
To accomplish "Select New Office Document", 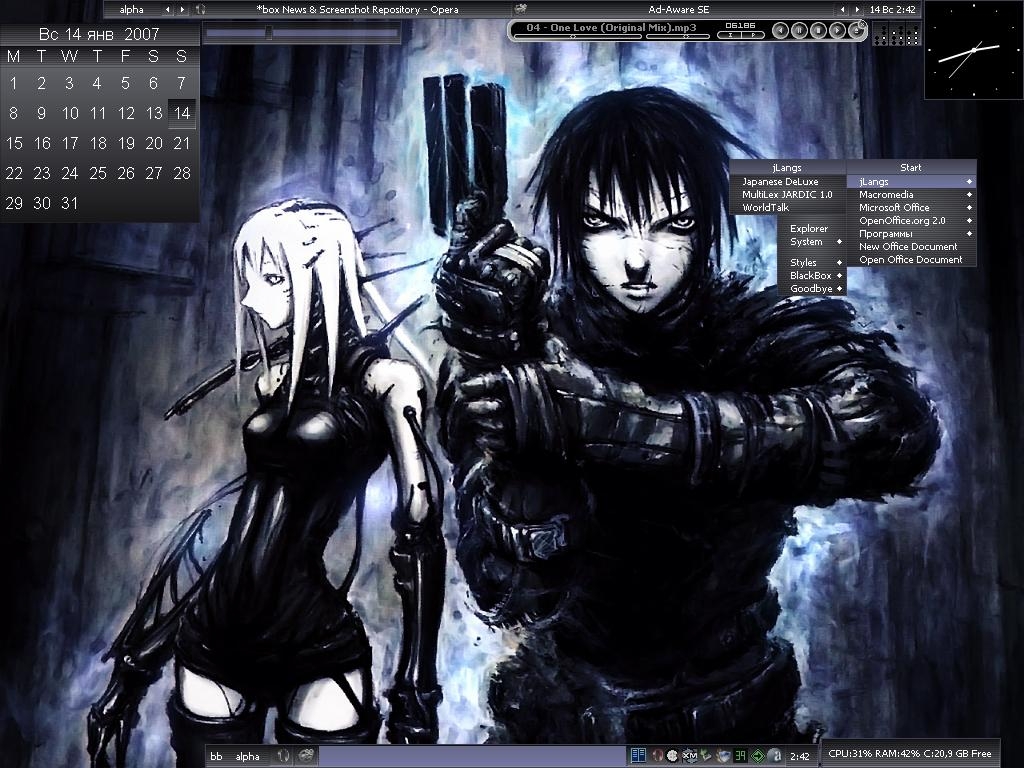I will (x=912, y=247).
